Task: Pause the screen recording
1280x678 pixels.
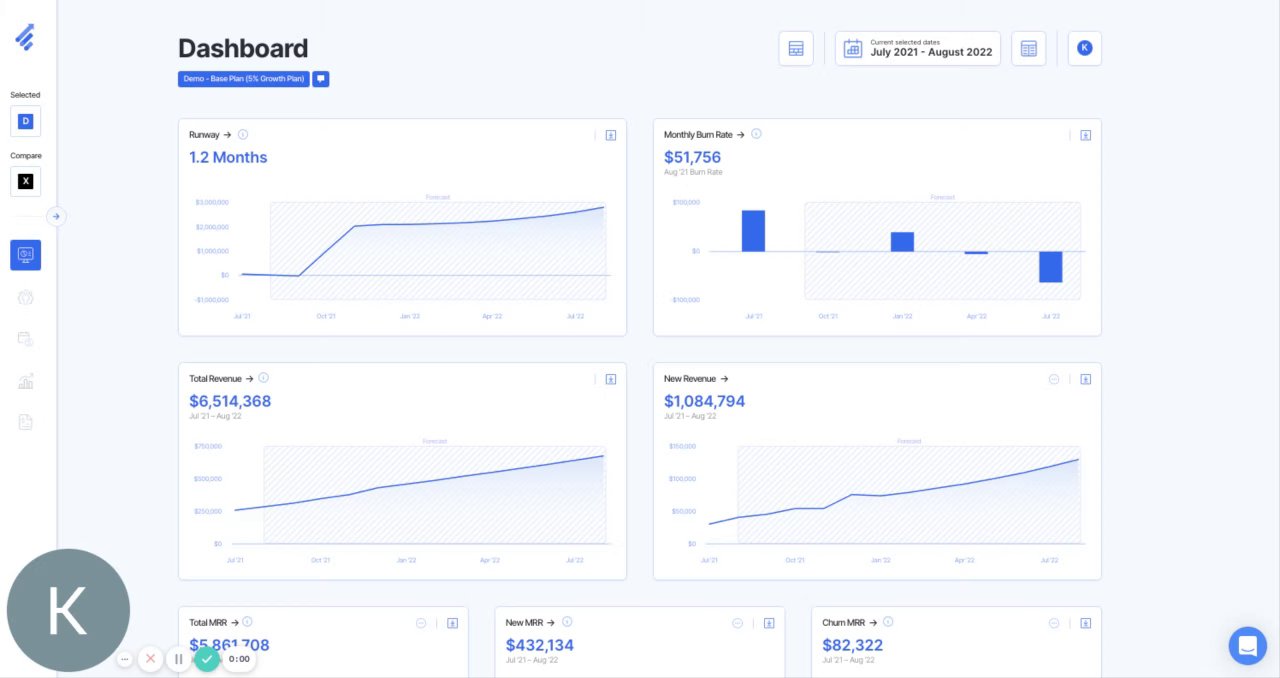Action: (178, 659)
